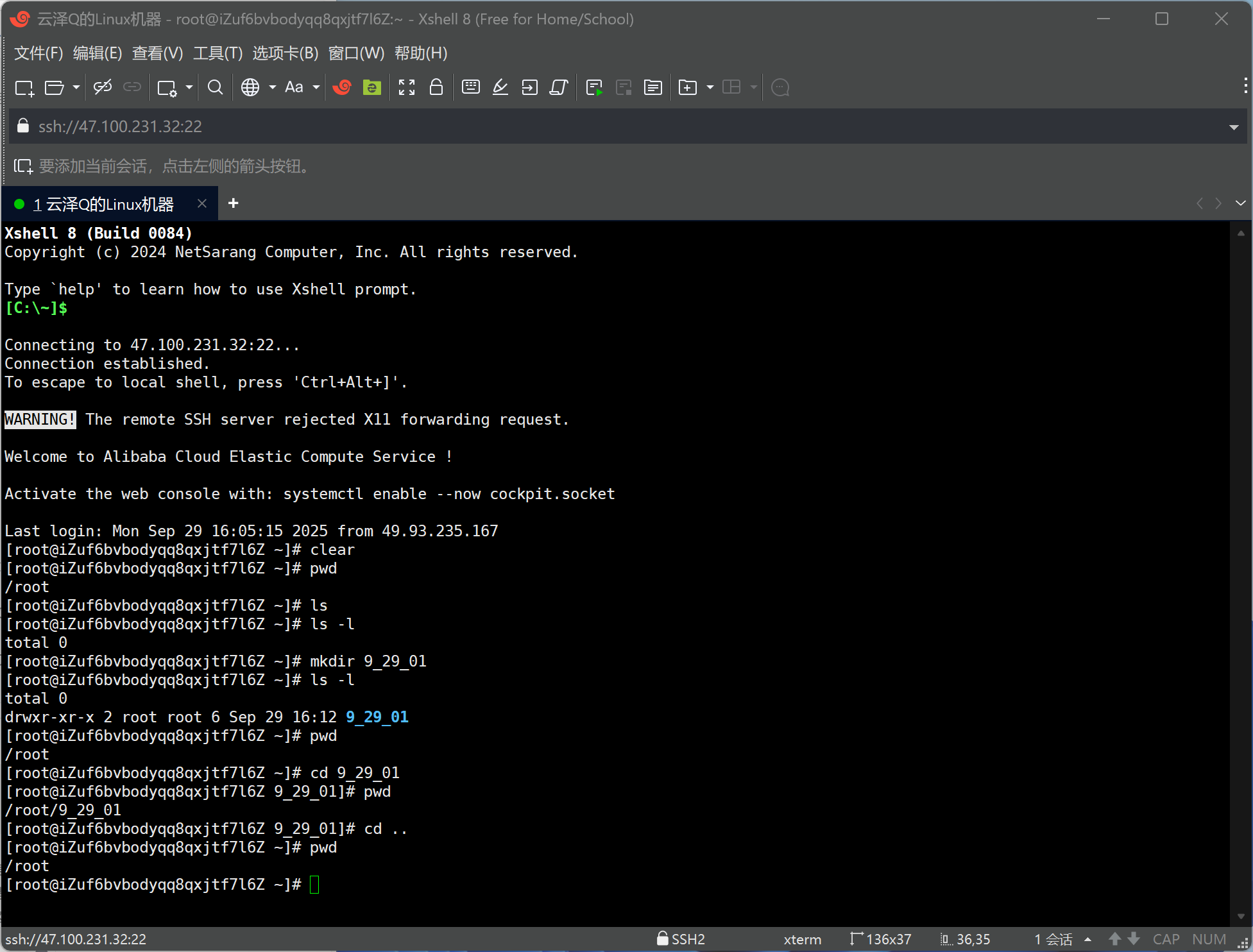Screen dimensions: 1253x952
Task: Expand the font Aa dropdown arrow
Action: [x=316, y=87]
